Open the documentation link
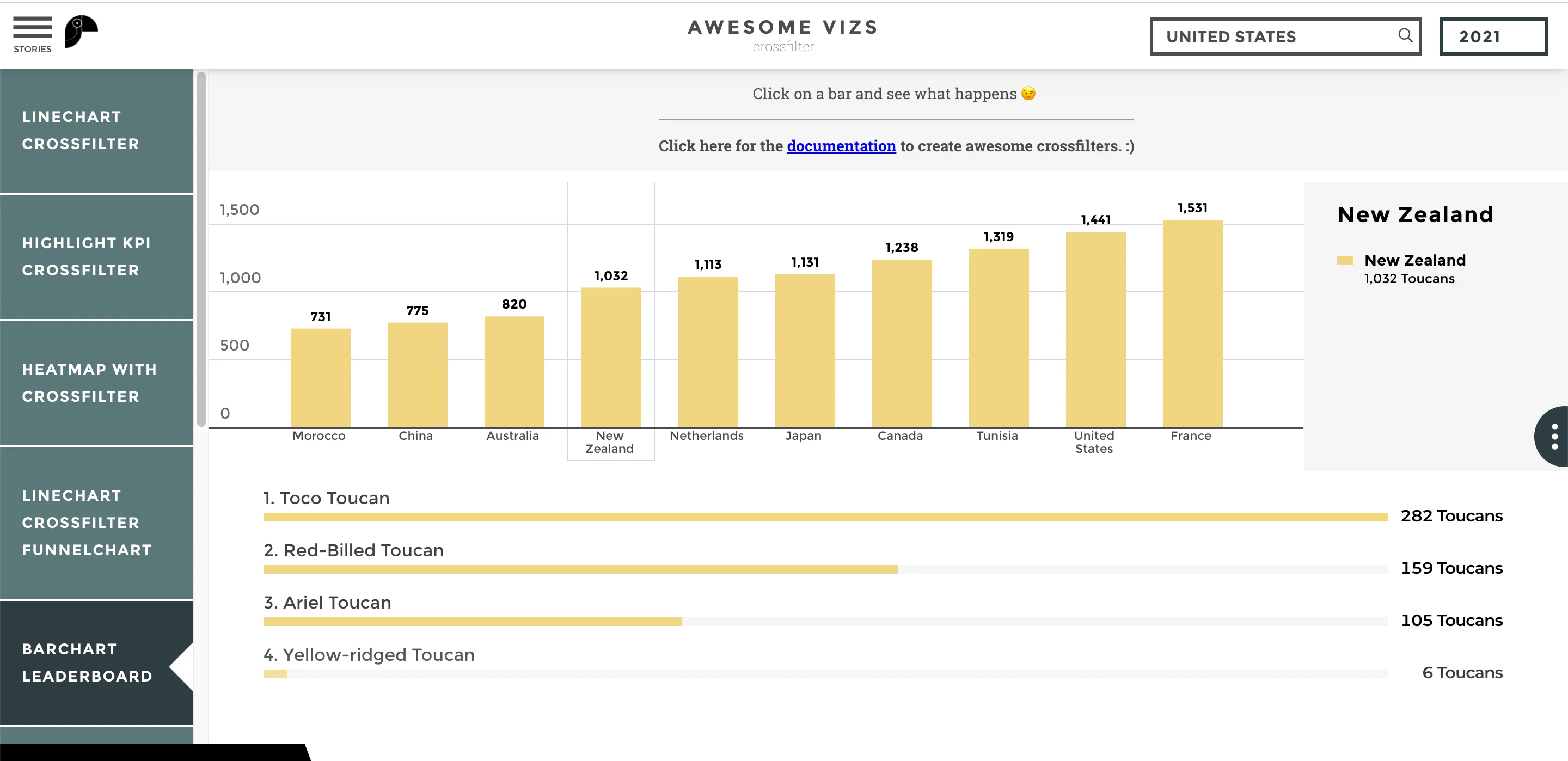The width and height of the screenshot is (1568, 761). (x=841, y=146)
